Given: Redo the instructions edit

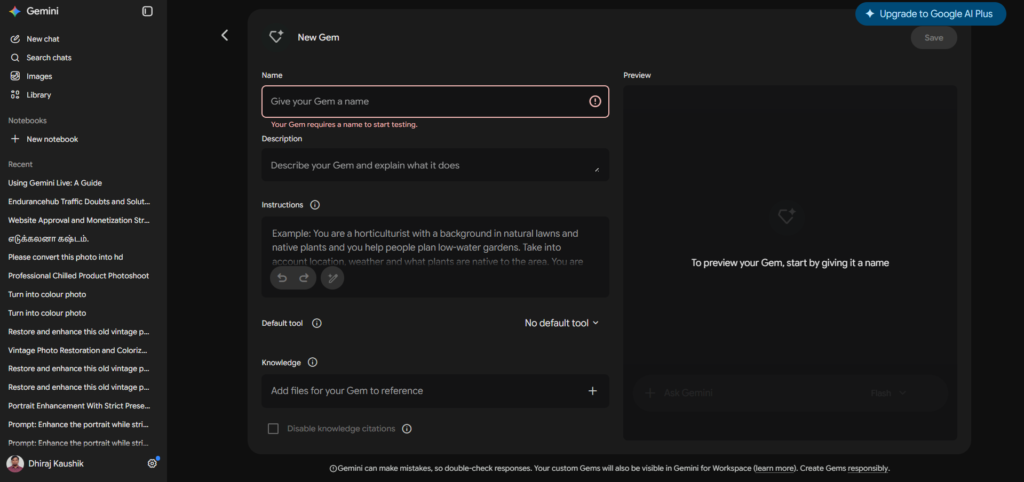Looking at the screenshot, I should 304,278.
